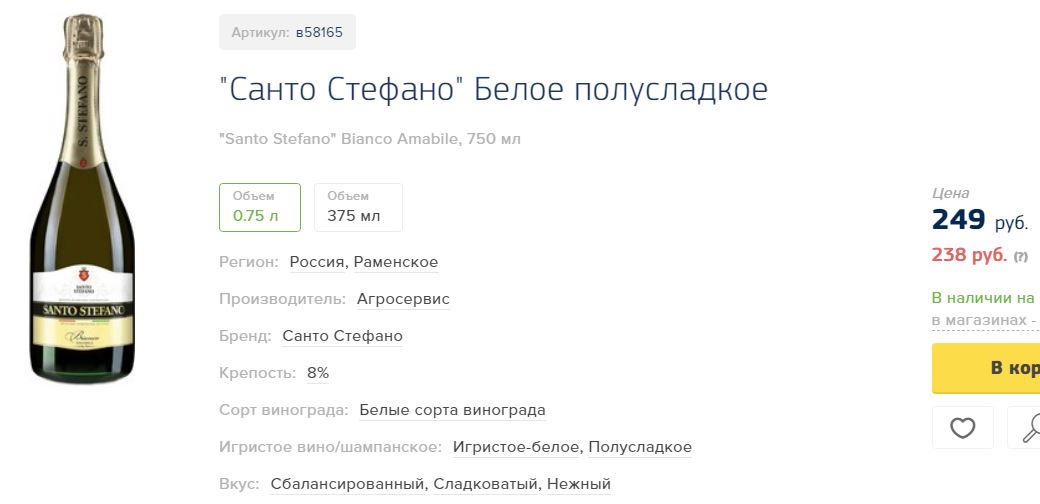Image resolution: width=1040 pixels, height=504 pixels.
Task: Open the Санто Стефано brand link
Action: point(342,336)
